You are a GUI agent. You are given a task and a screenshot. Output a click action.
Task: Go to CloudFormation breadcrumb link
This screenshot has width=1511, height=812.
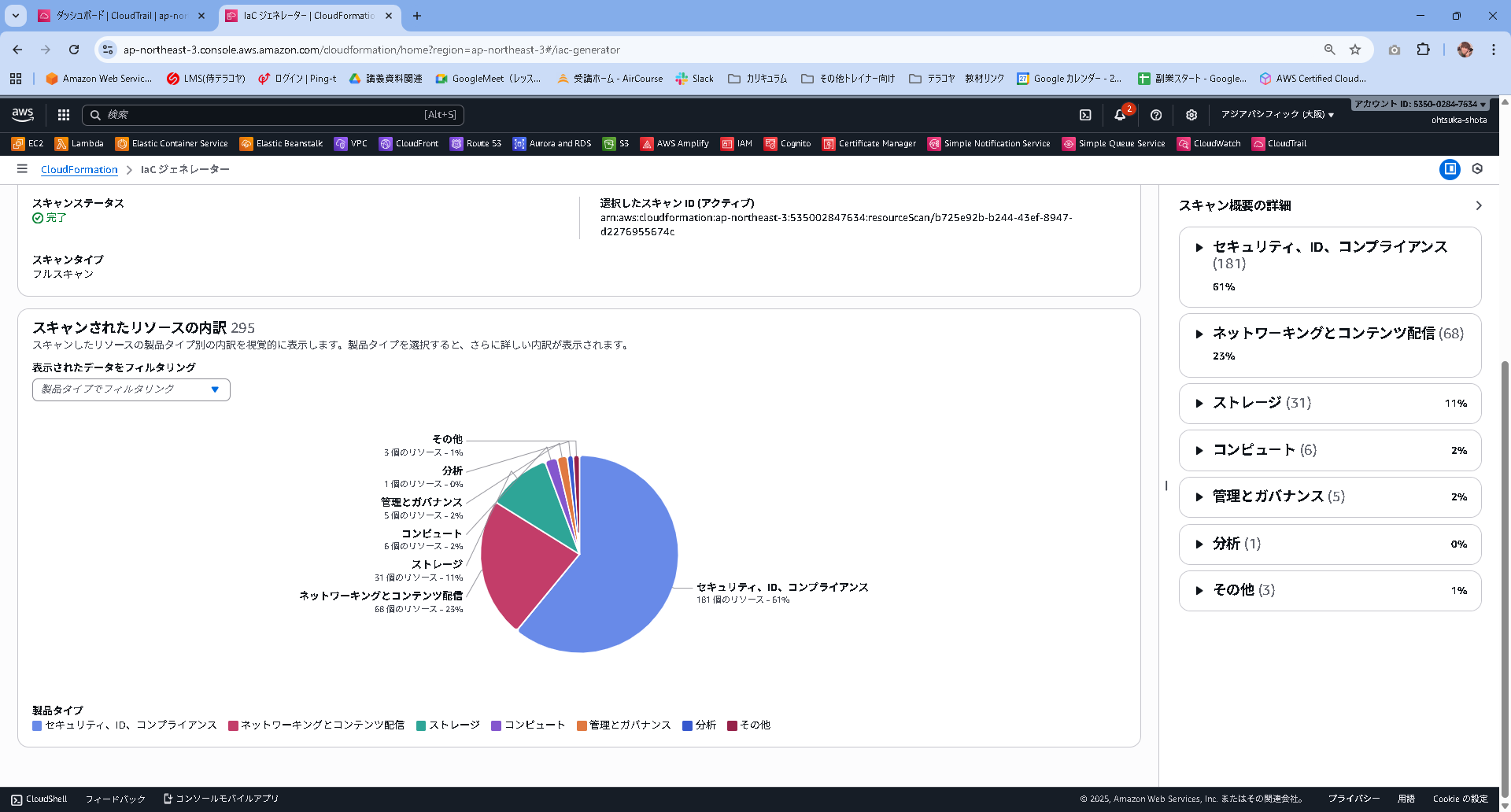coord(79,169)
